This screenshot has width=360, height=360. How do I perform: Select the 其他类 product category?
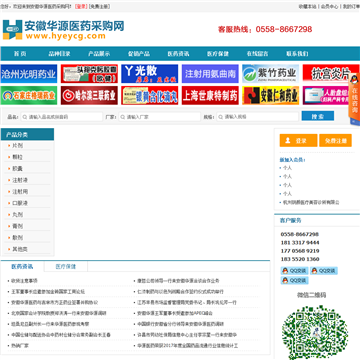coord(20,249)
